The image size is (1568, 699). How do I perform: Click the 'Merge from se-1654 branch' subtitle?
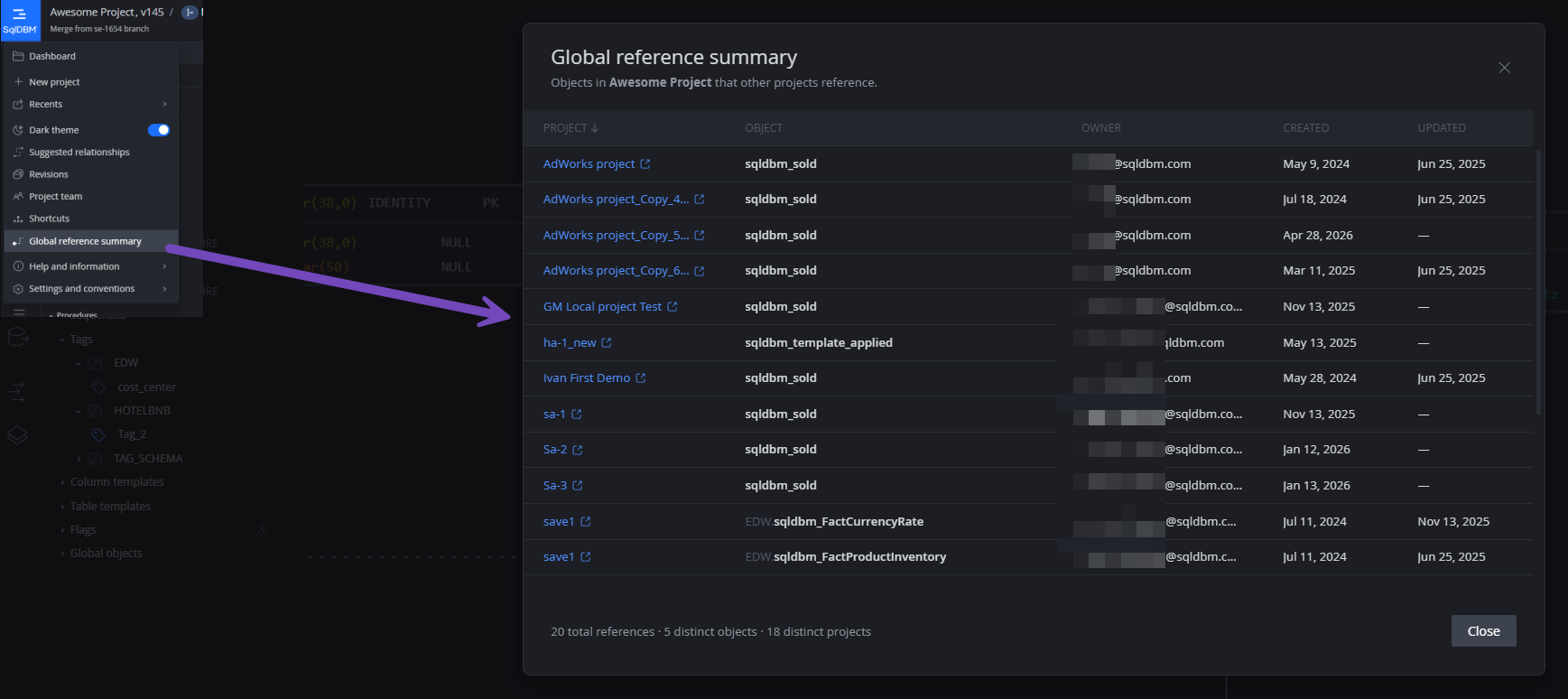99,29
